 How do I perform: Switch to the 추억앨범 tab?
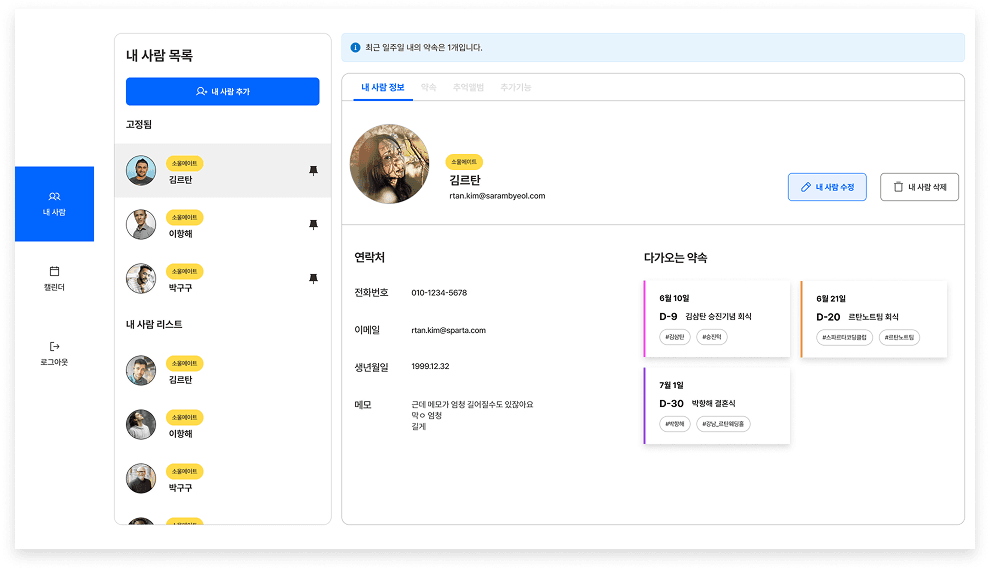(x=468, y=88)
